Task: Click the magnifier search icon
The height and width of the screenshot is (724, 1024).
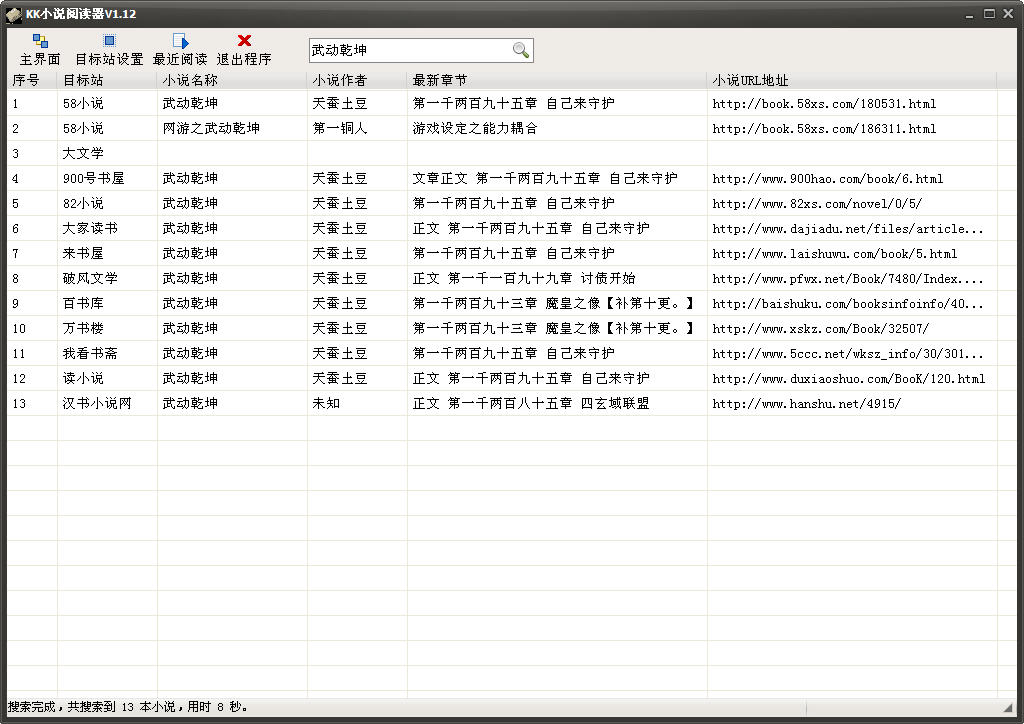Action: pos(520,50)
